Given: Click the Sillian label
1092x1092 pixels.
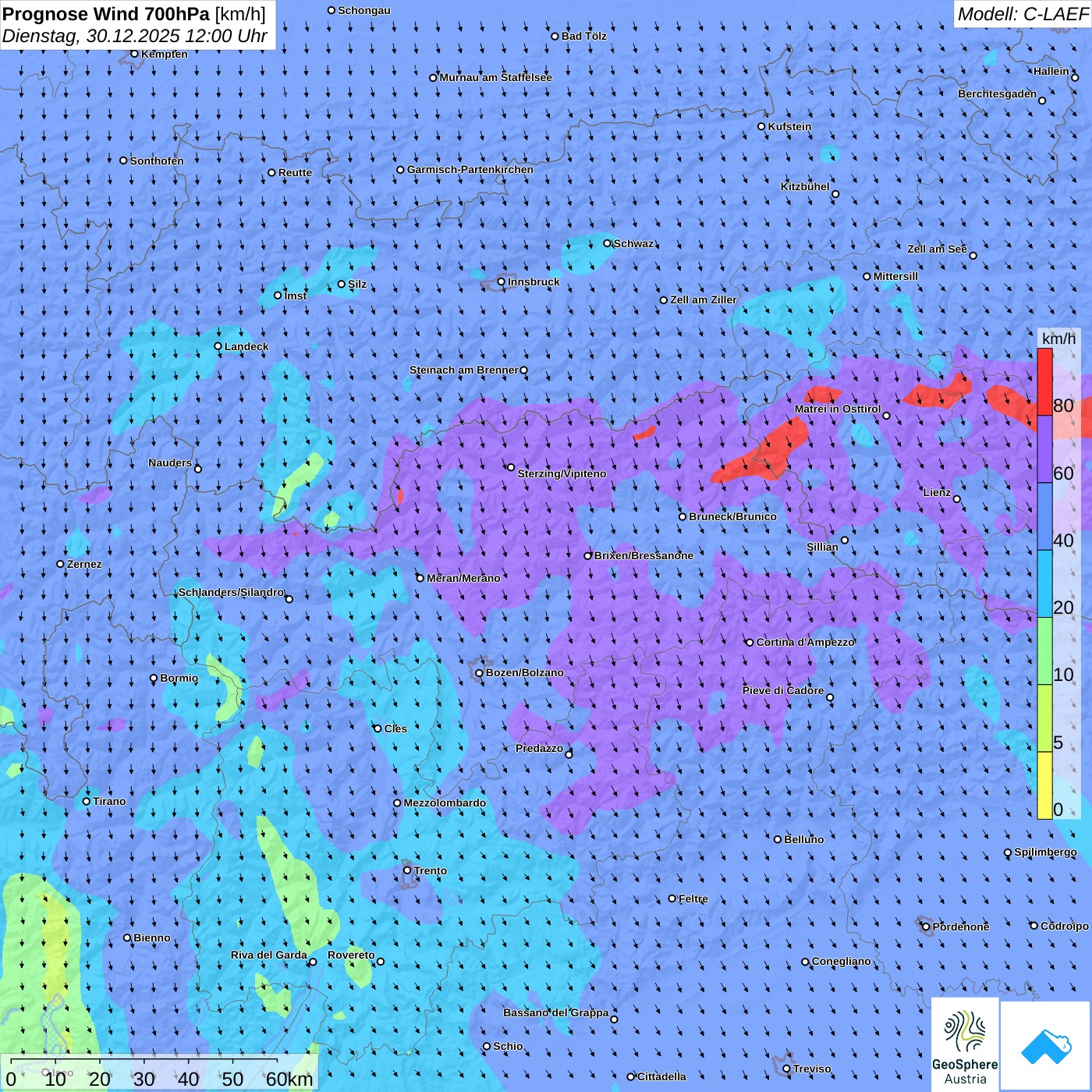Looking at the screenshot, I should (822, 547).
